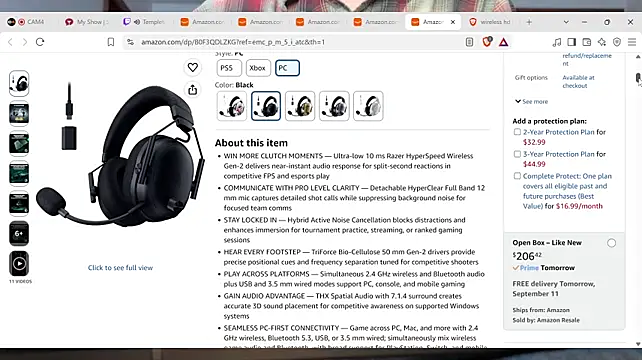The height and width of the screenshot is (360, 642).
Task: Open the browser hamburger menu
Action: [632, 42]
